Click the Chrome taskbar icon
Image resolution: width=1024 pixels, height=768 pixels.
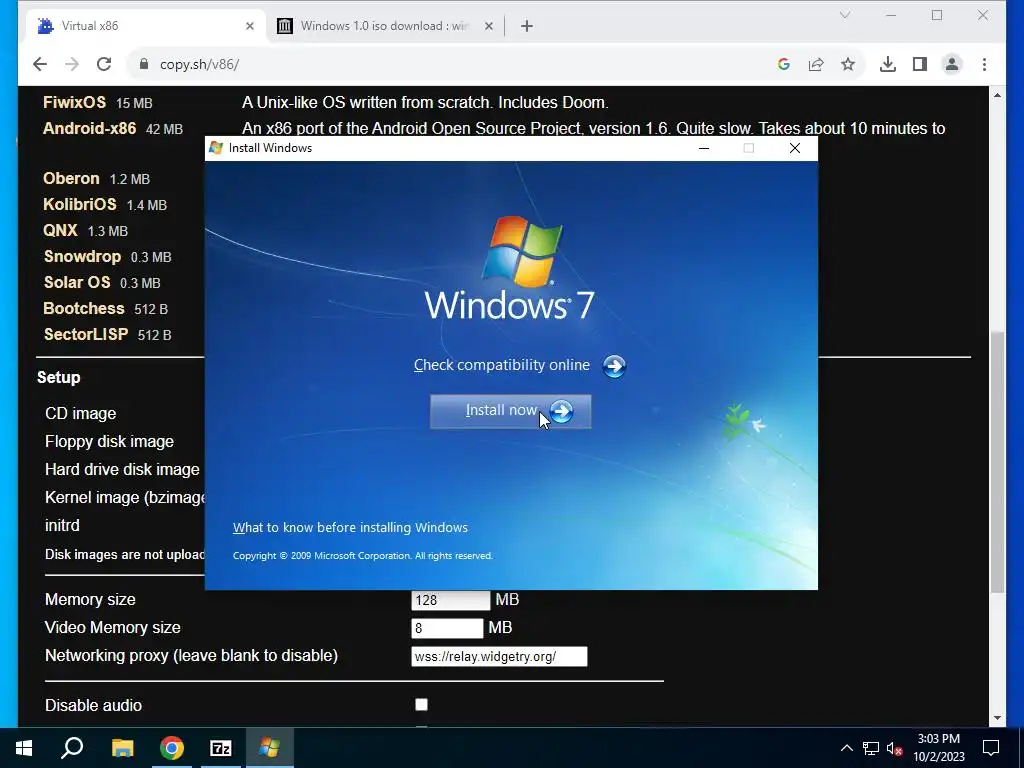coord(172,748)
